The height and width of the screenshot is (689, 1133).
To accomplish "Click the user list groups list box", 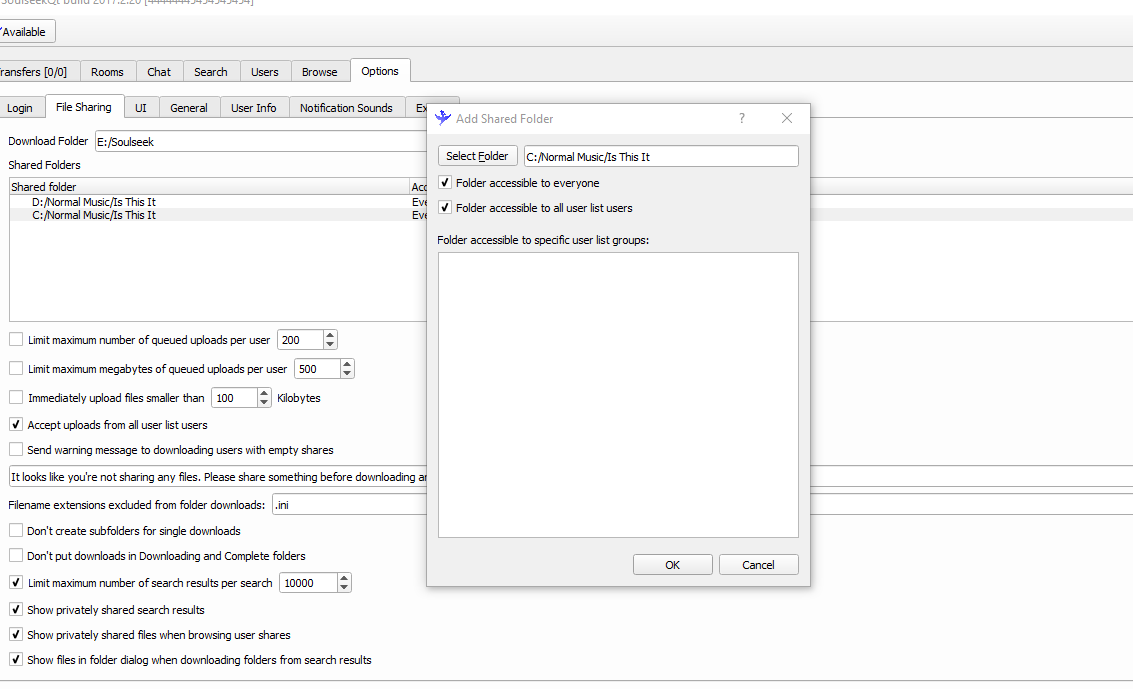I will (x=618, y=395).
